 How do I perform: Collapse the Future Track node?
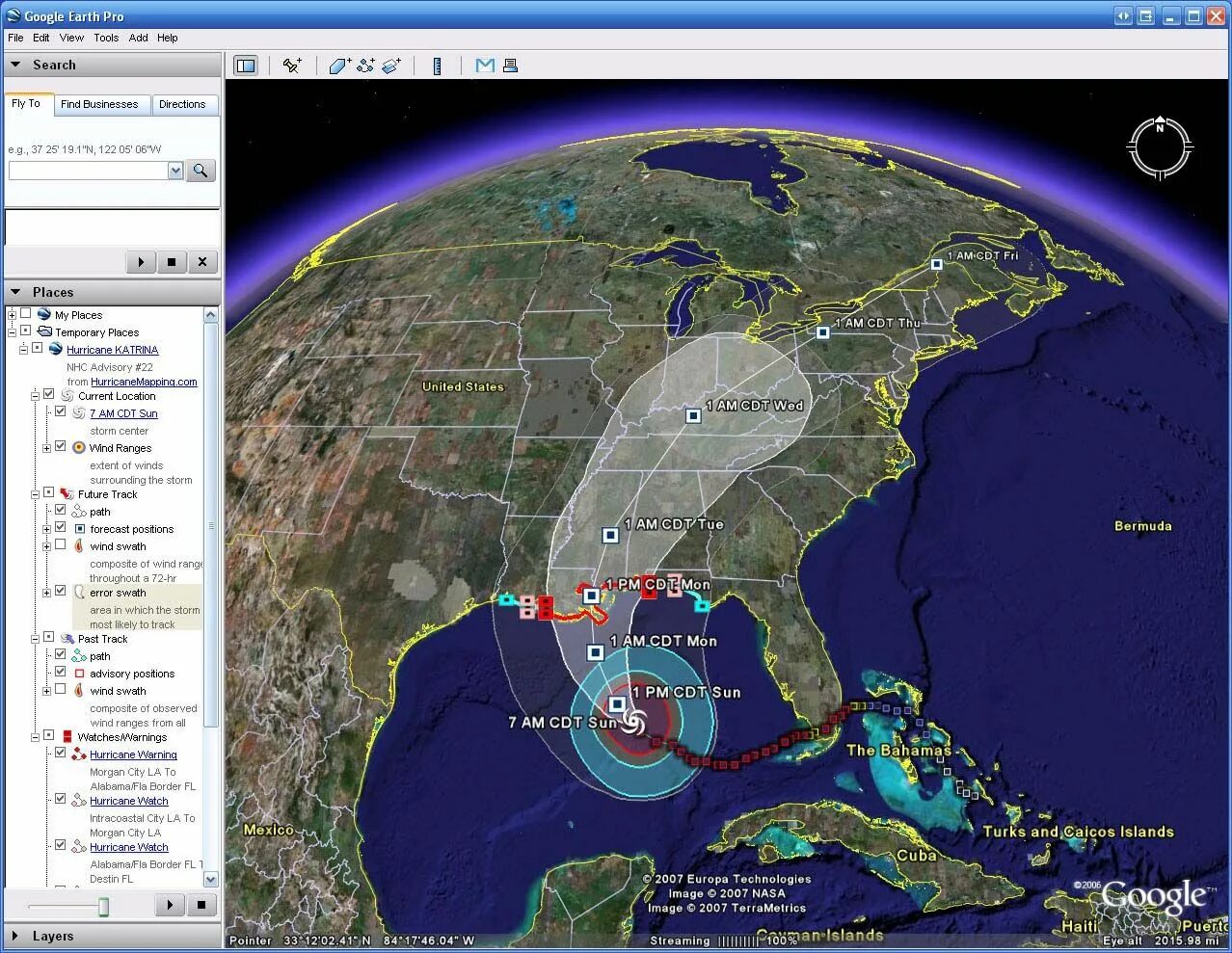(x=35, y=493)
